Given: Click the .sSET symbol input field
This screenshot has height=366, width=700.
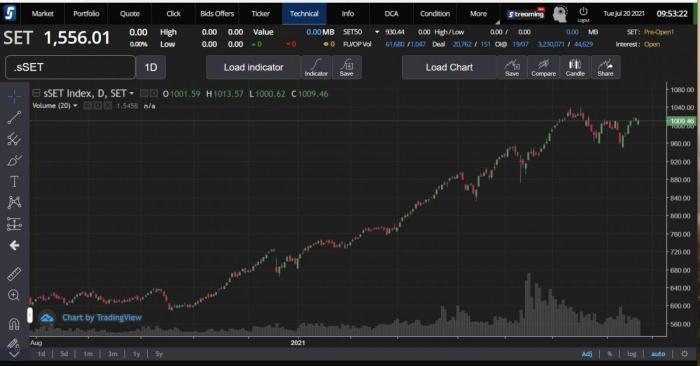Looking at the screenshot, I should tap(70, 67).
